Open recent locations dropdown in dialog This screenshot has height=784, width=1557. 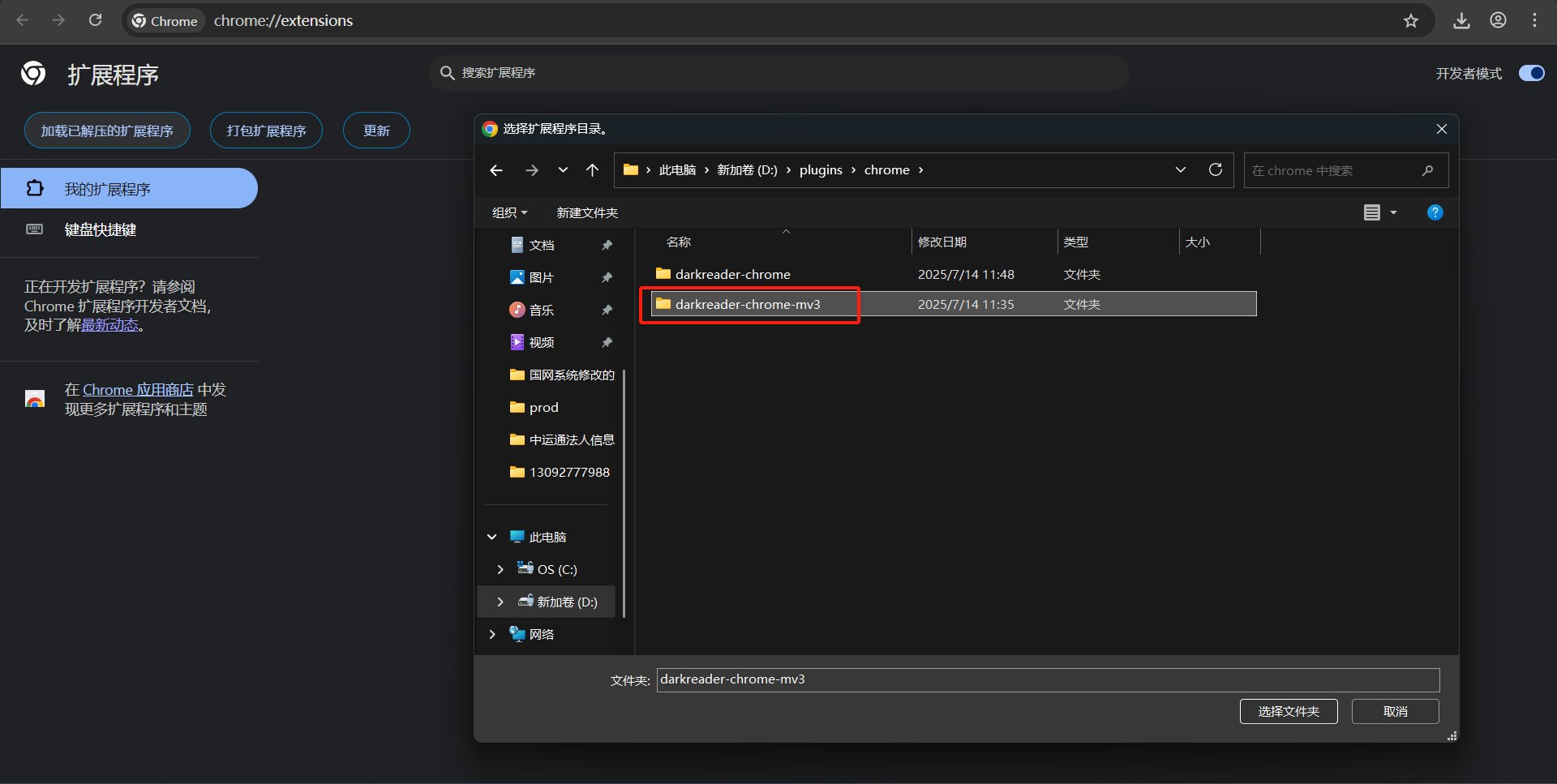tap(563, 170)
